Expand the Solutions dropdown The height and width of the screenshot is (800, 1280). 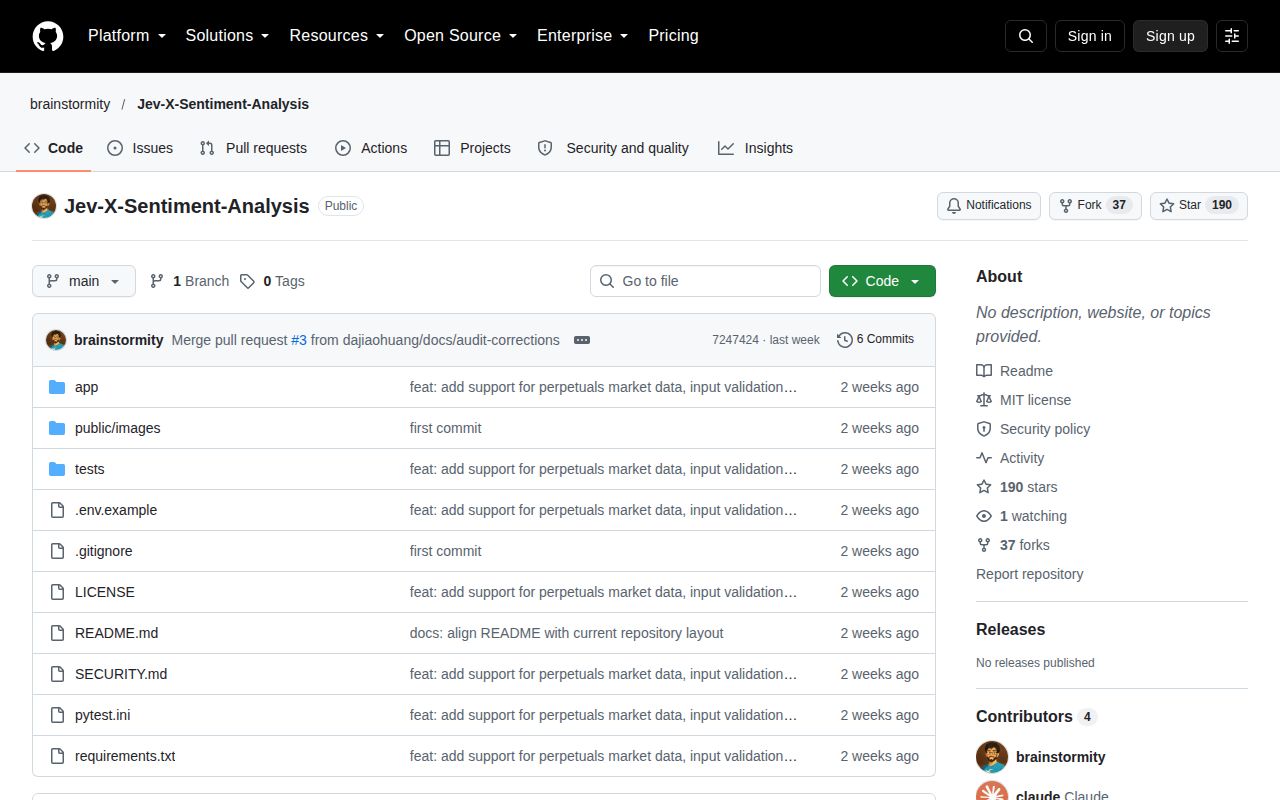228,36
